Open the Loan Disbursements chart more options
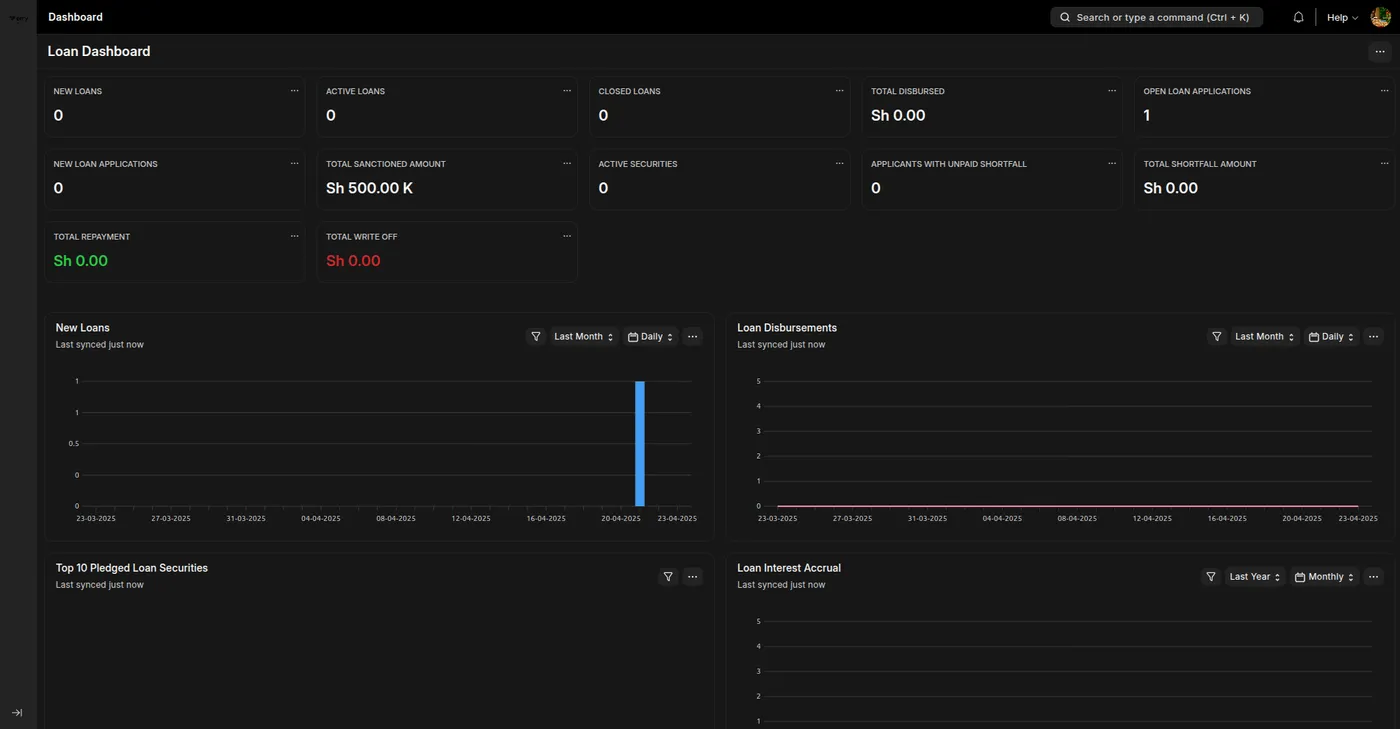This screenshot has width=1400, height=729. click(x=1373, y=337)
